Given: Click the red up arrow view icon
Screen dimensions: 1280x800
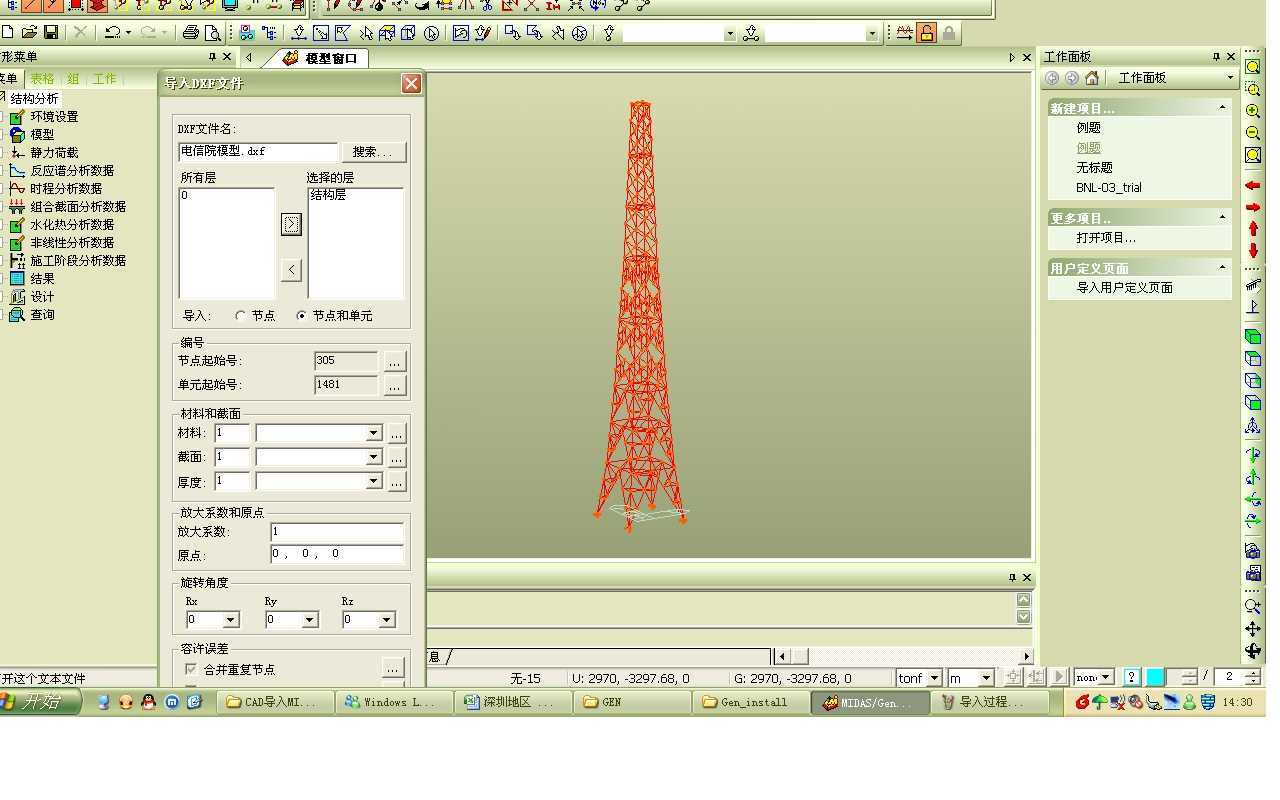Looking at the screenshot, I should 1253,230.
